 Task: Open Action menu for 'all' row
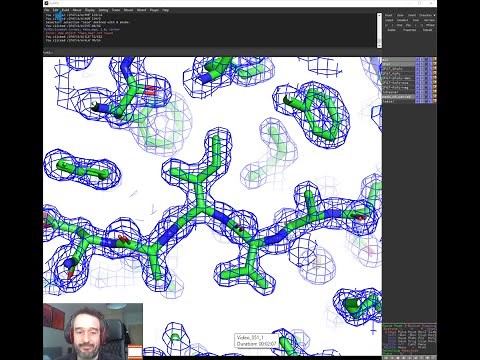417,59
